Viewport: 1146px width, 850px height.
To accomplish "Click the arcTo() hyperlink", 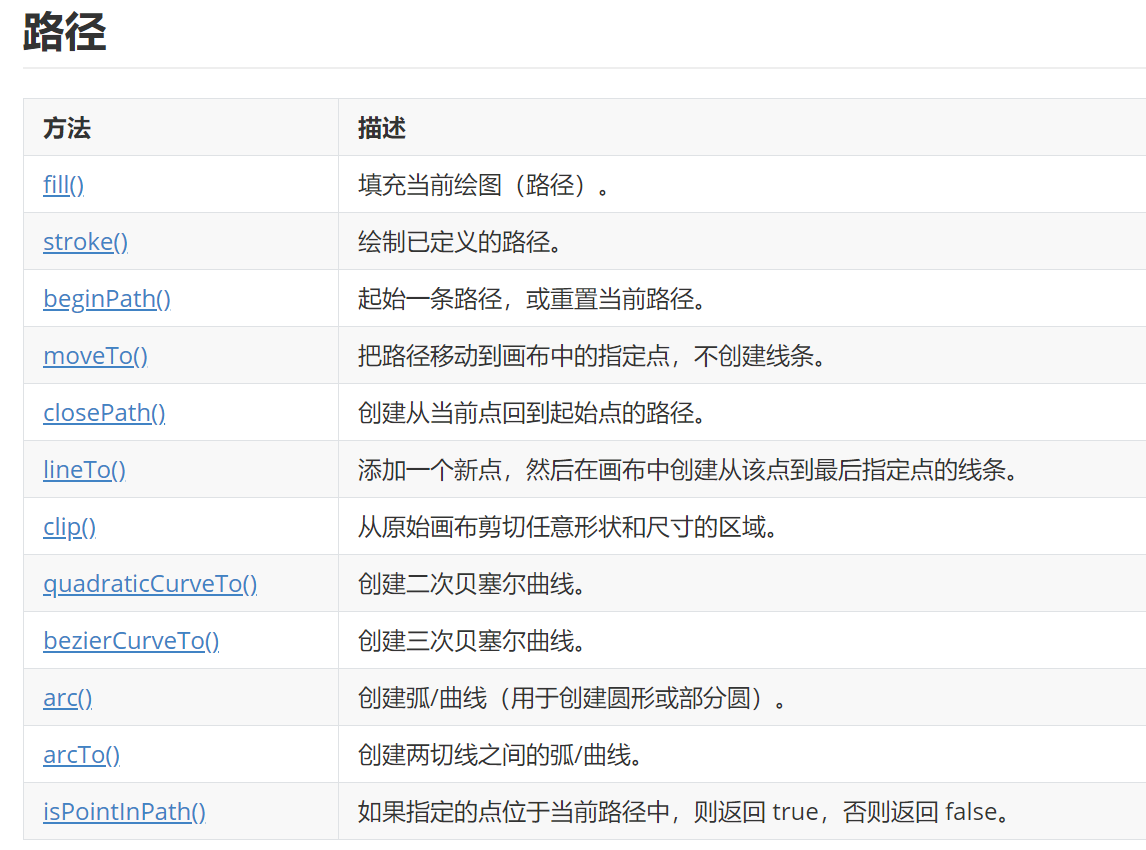I will (80, 754).
